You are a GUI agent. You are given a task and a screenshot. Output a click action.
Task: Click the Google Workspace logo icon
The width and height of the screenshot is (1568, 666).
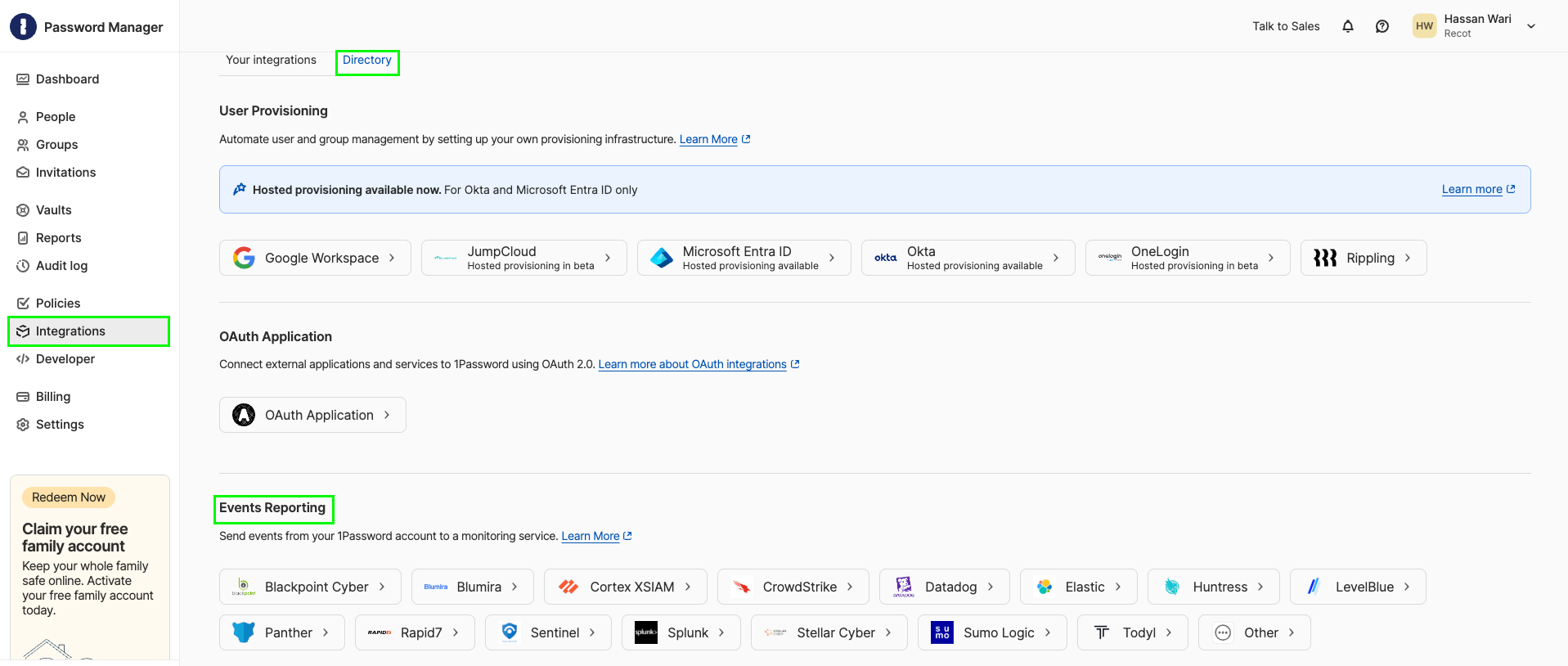click(244, 258)
